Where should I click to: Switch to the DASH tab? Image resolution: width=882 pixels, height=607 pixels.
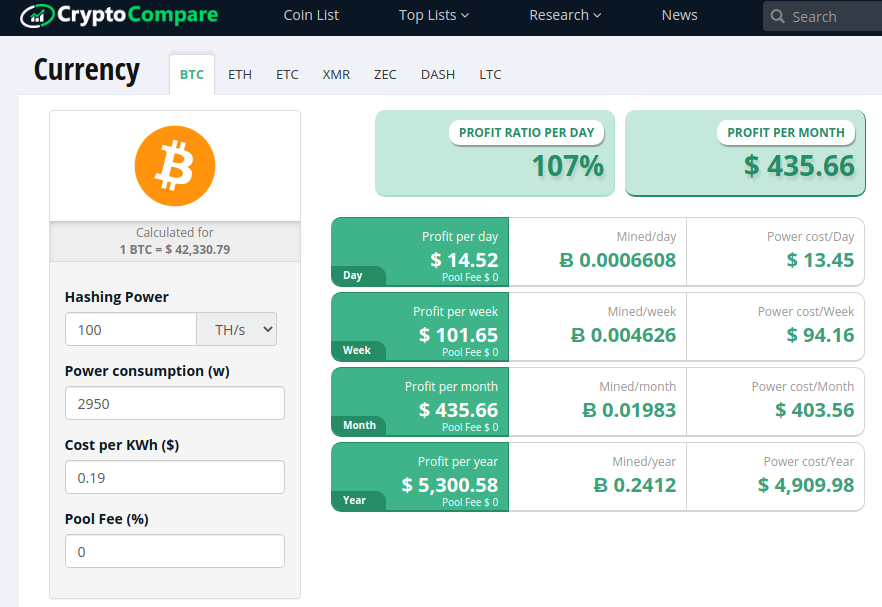[438, 74]
